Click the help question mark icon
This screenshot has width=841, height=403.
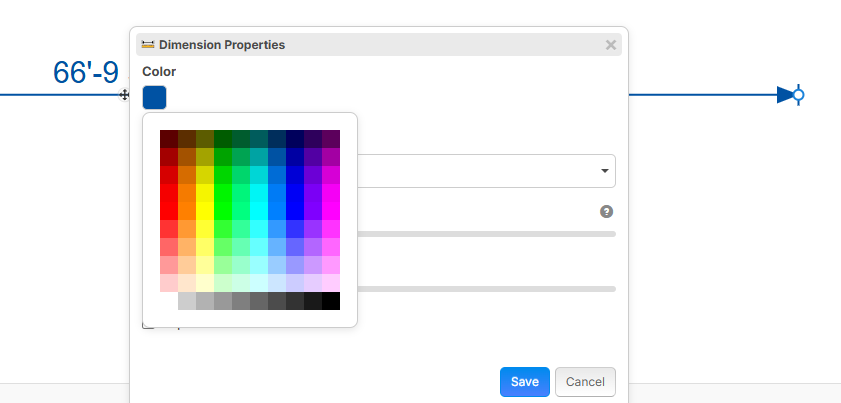pyautogui.click(x=606, y=212)
